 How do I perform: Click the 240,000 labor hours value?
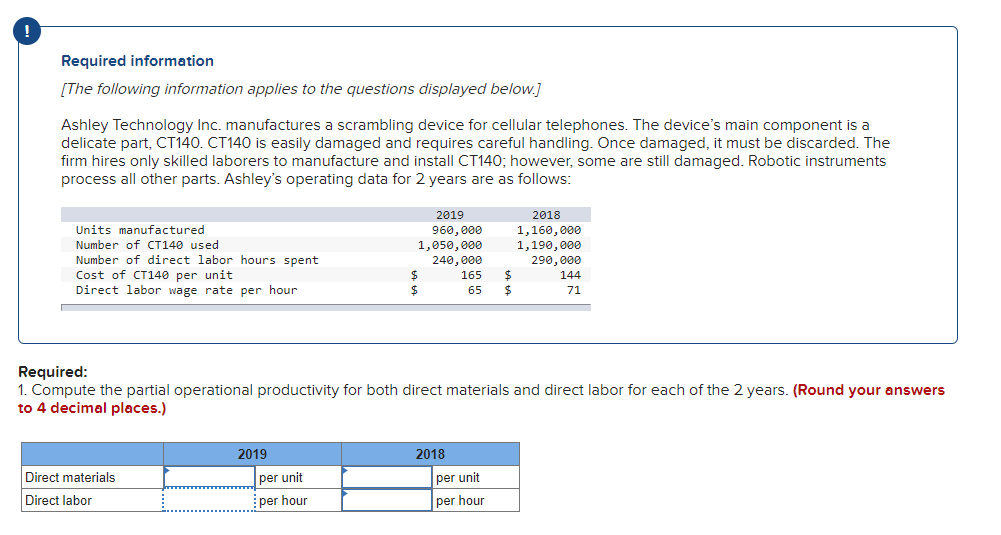pyautogui.click(x=457, y=260)
